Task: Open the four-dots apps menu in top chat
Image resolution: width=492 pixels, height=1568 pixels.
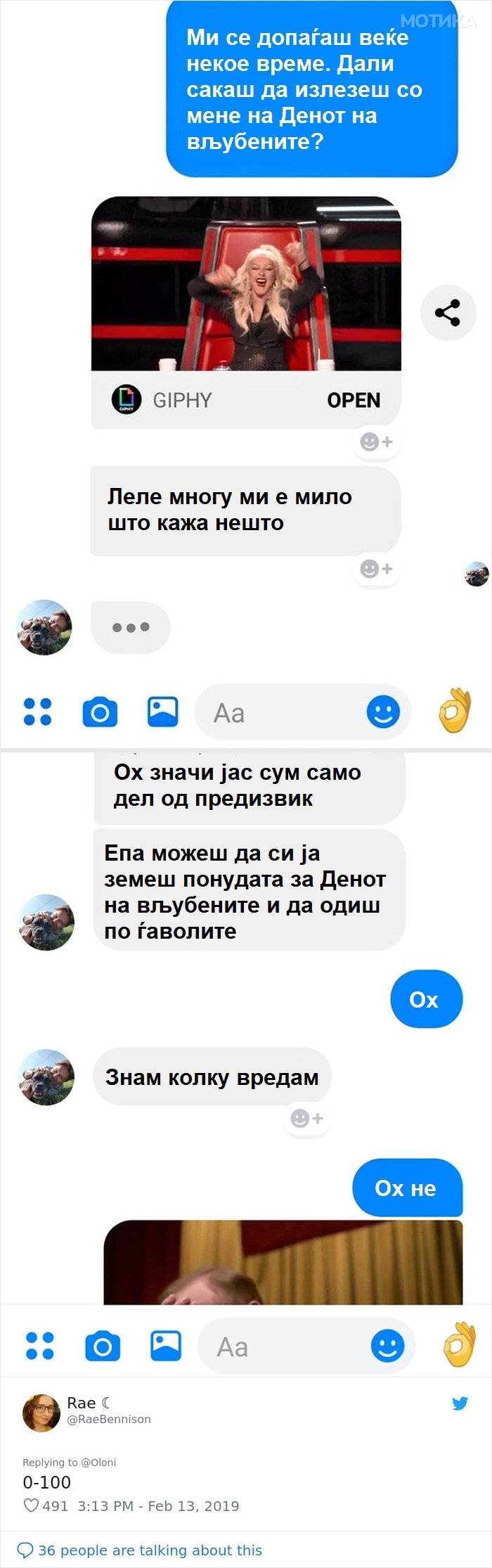Action: pos(38,712)
